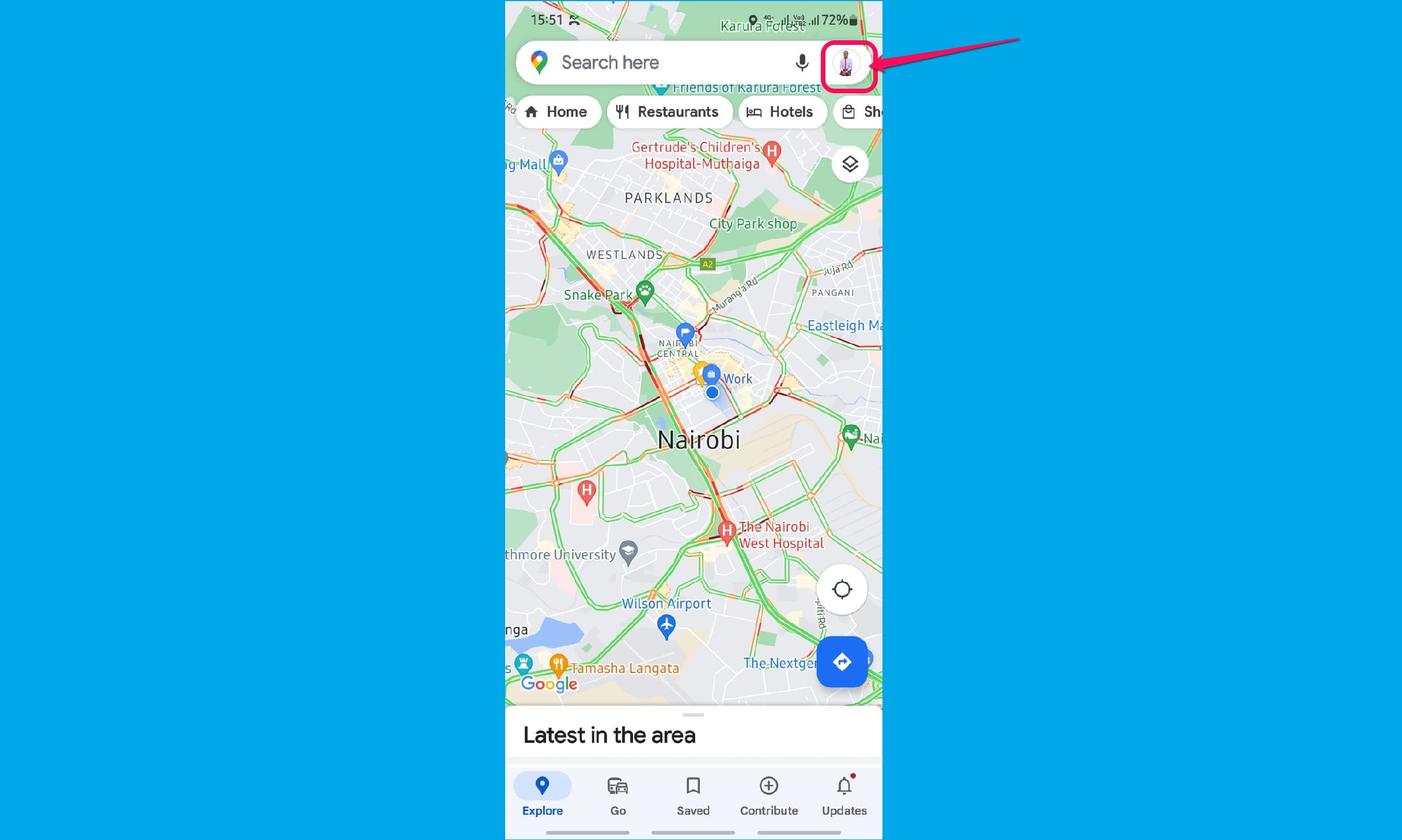The image size is (1402, 840).
Task: Tap the microphone search icon
Action: [802, 62]
